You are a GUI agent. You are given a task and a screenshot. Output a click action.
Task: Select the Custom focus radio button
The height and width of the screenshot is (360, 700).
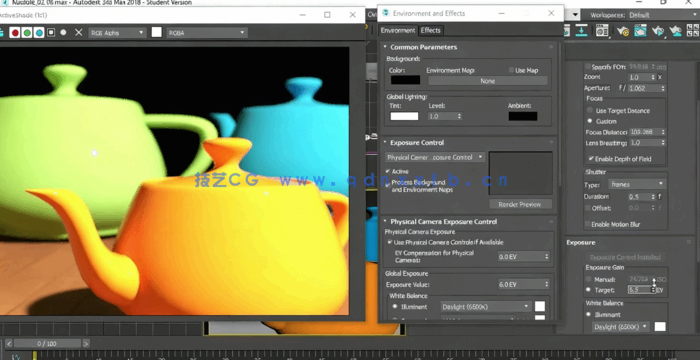[590, 121]
